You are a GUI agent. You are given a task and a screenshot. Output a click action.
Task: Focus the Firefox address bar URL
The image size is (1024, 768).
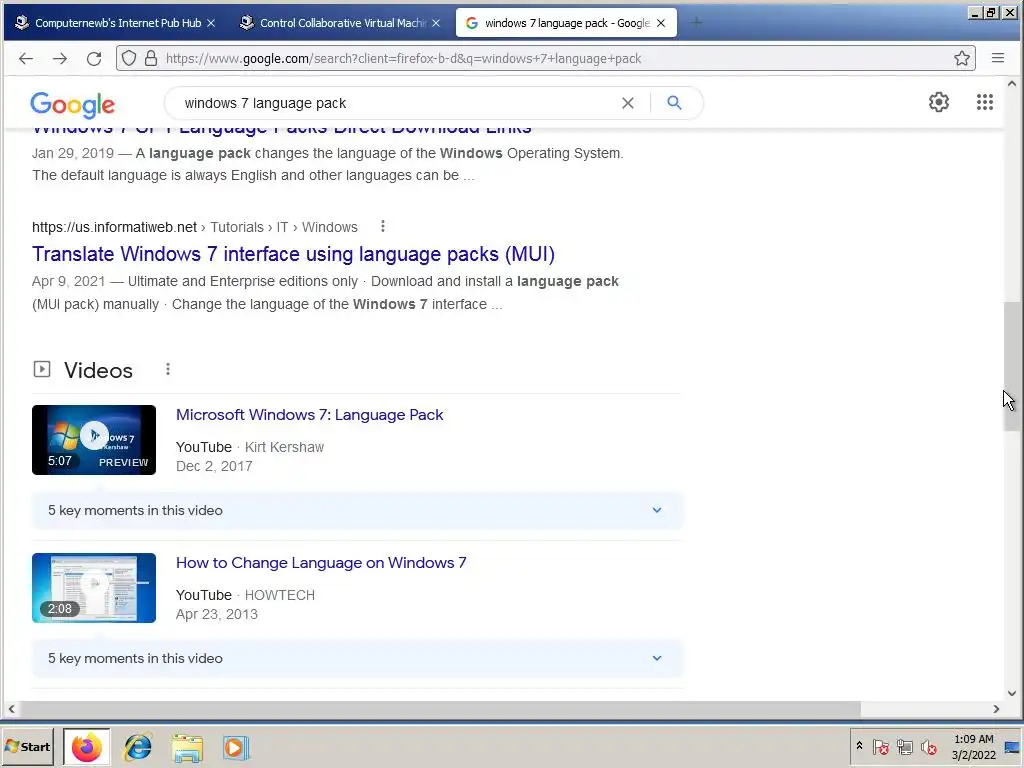pos(404,59)
